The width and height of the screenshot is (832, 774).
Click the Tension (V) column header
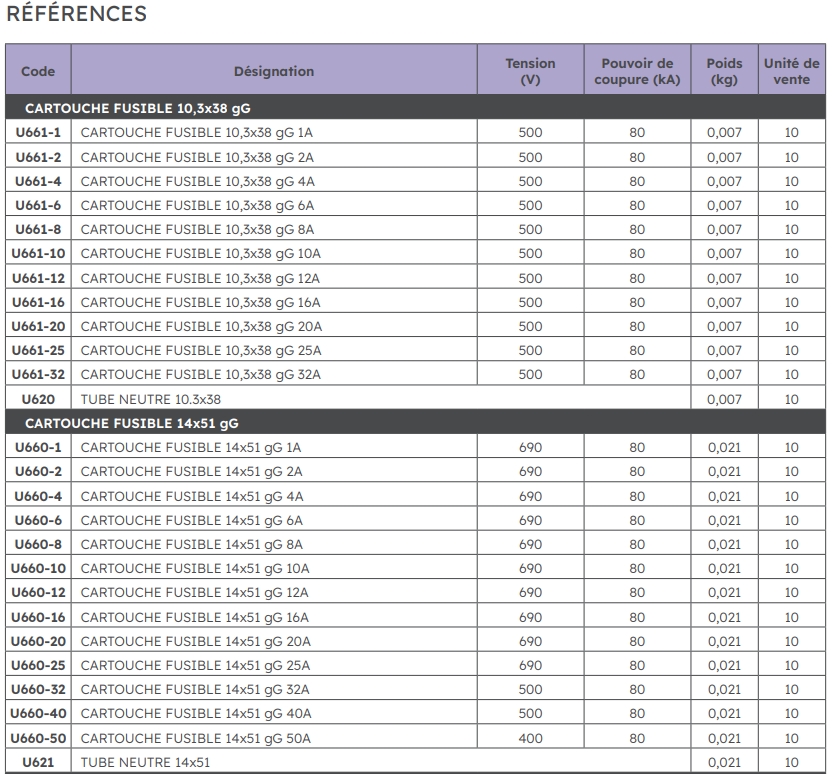pos(530,71)
